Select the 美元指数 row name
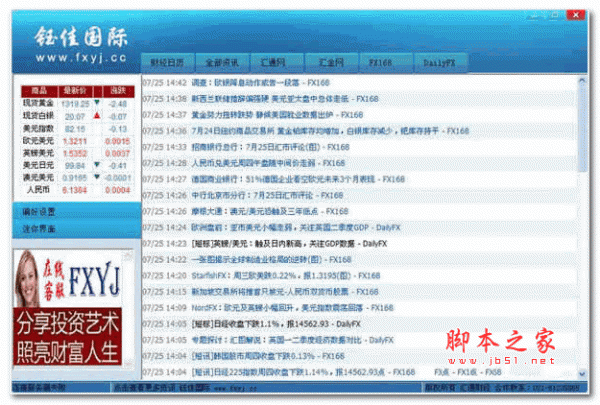Viewport: 600px width, 405px height. click(x=38, y=128)
